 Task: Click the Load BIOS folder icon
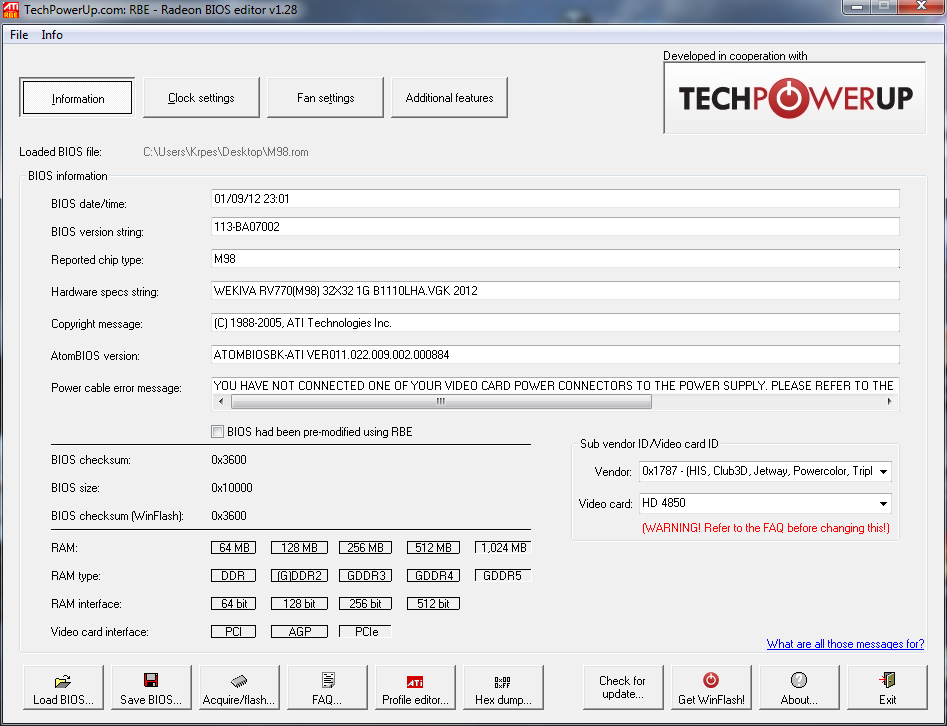(x=62, y=680)
